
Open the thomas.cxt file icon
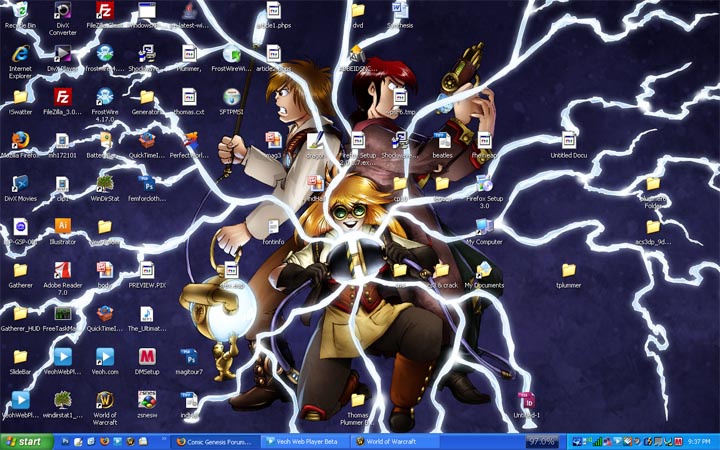[189, 97]
